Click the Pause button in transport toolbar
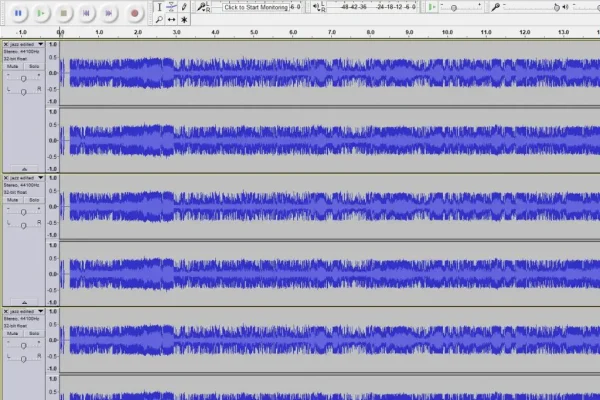Screen dimensions: 600x400 point(18,13)
